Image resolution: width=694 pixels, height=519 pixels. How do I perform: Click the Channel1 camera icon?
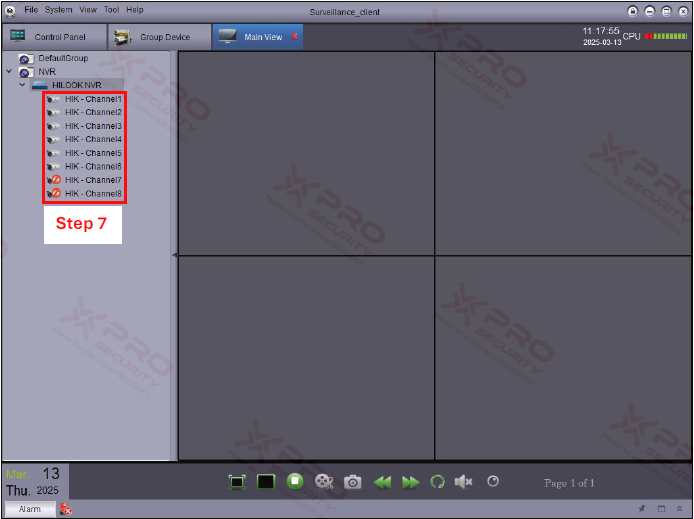pyautogui.click(x=53, y=100)
